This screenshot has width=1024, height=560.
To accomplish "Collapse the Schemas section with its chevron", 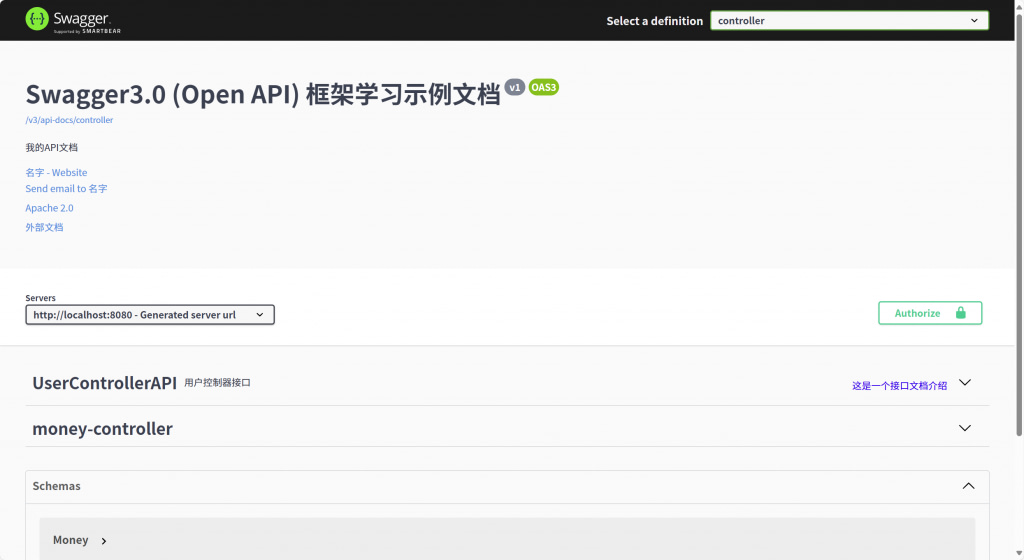I will click(968, 486).
